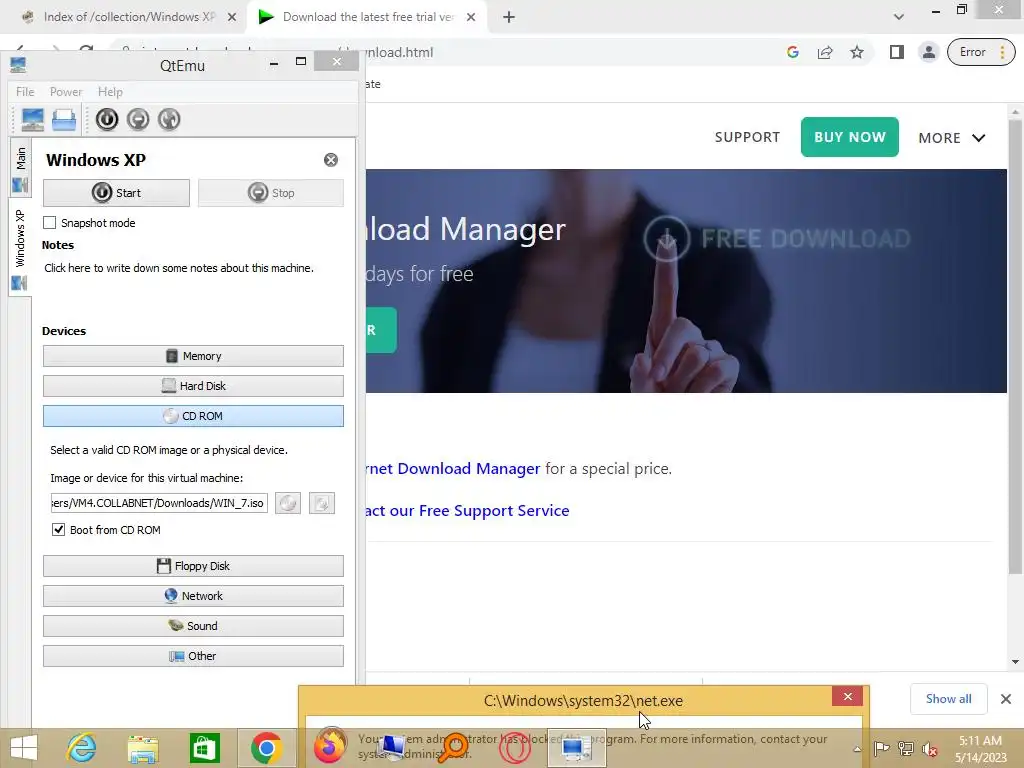Expand the Memory device section
The width and height of the screenshot is (1024, 768).
point(193,356)
